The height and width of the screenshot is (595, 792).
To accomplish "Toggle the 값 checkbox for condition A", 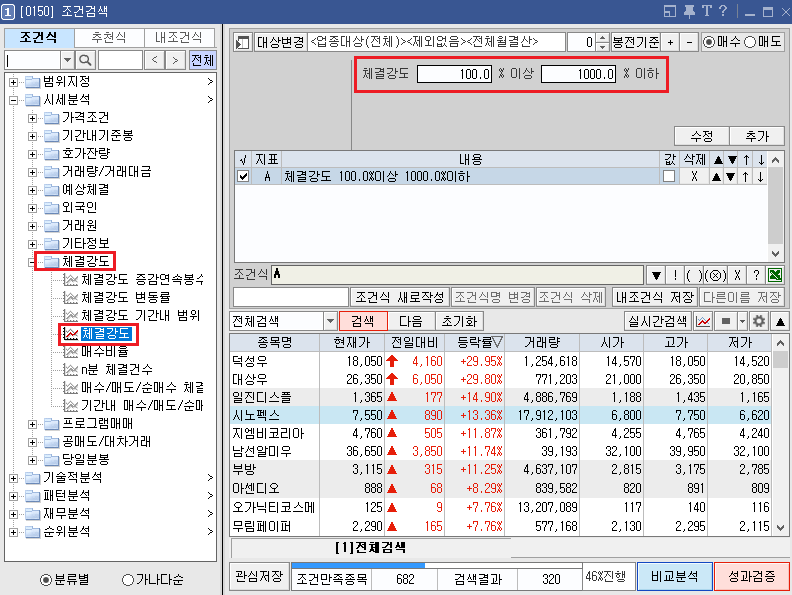I will click(x=669, y=177).
